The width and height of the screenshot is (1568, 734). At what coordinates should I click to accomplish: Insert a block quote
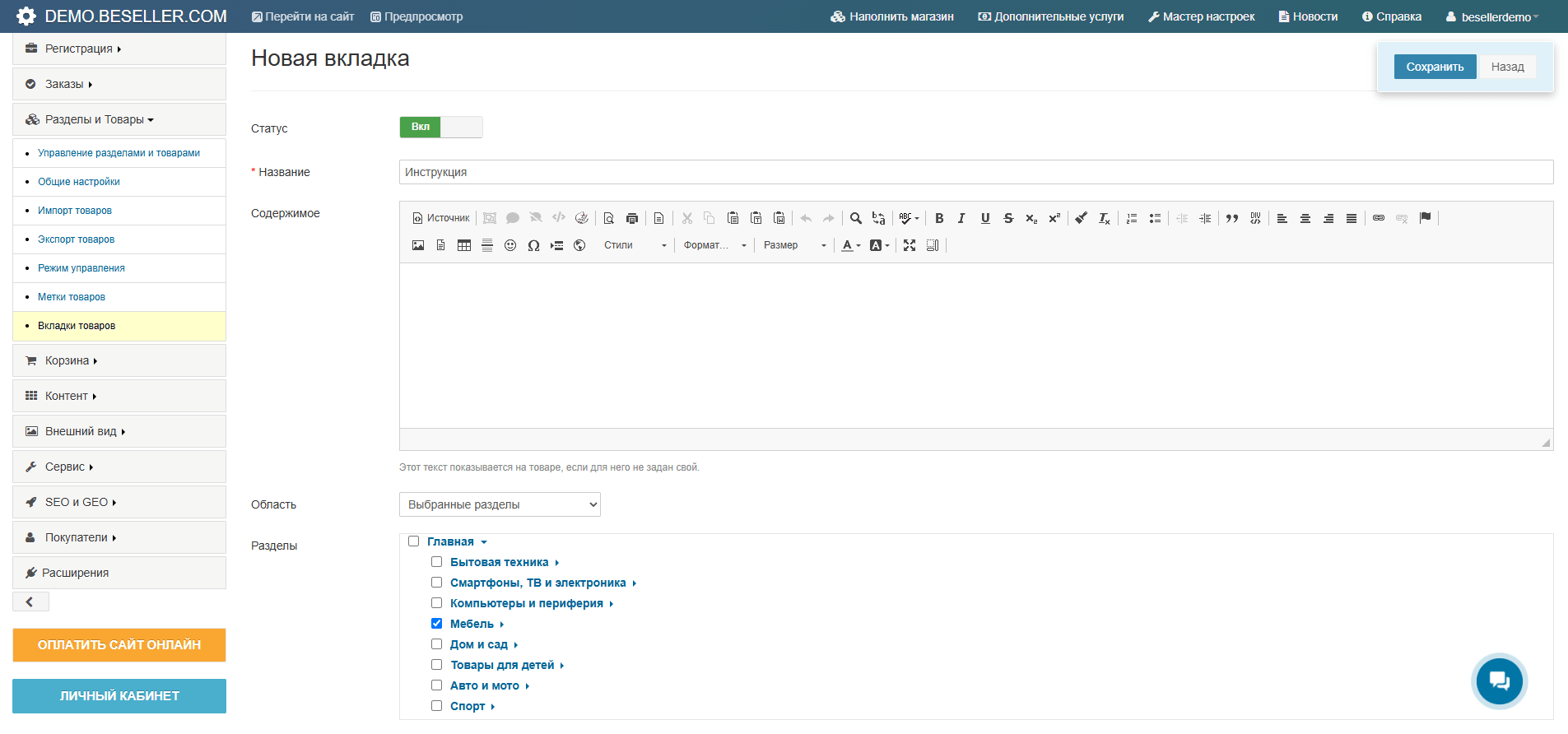pos(1232,218)
